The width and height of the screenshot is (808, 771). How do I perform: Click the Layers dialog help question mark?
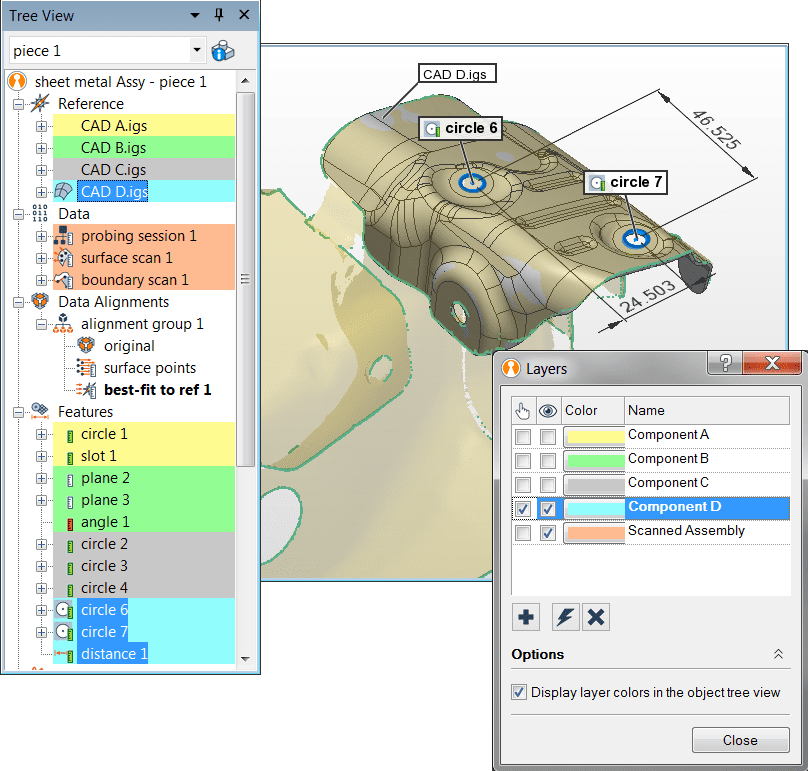pyautogui.click(x=726, y=363)
